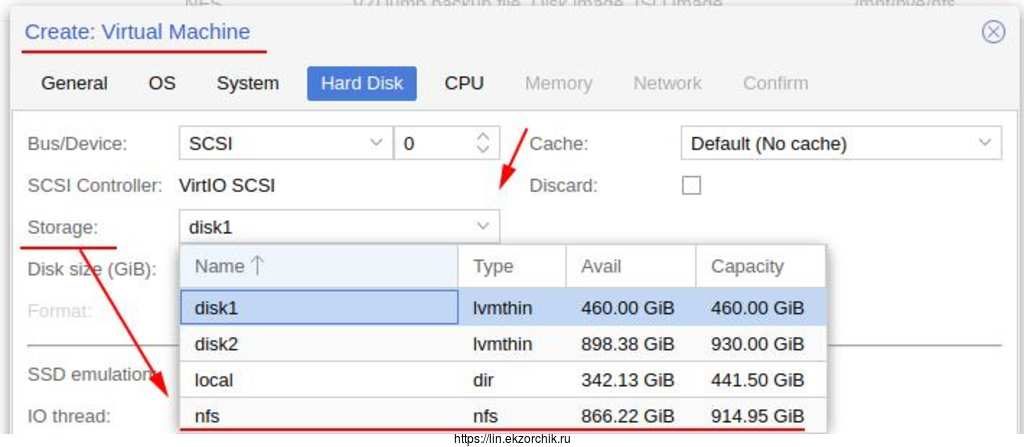This screenshot has width=1024, height=447.
Task: Collapse the Storage dropdown arrow
Action: [483, 227]
